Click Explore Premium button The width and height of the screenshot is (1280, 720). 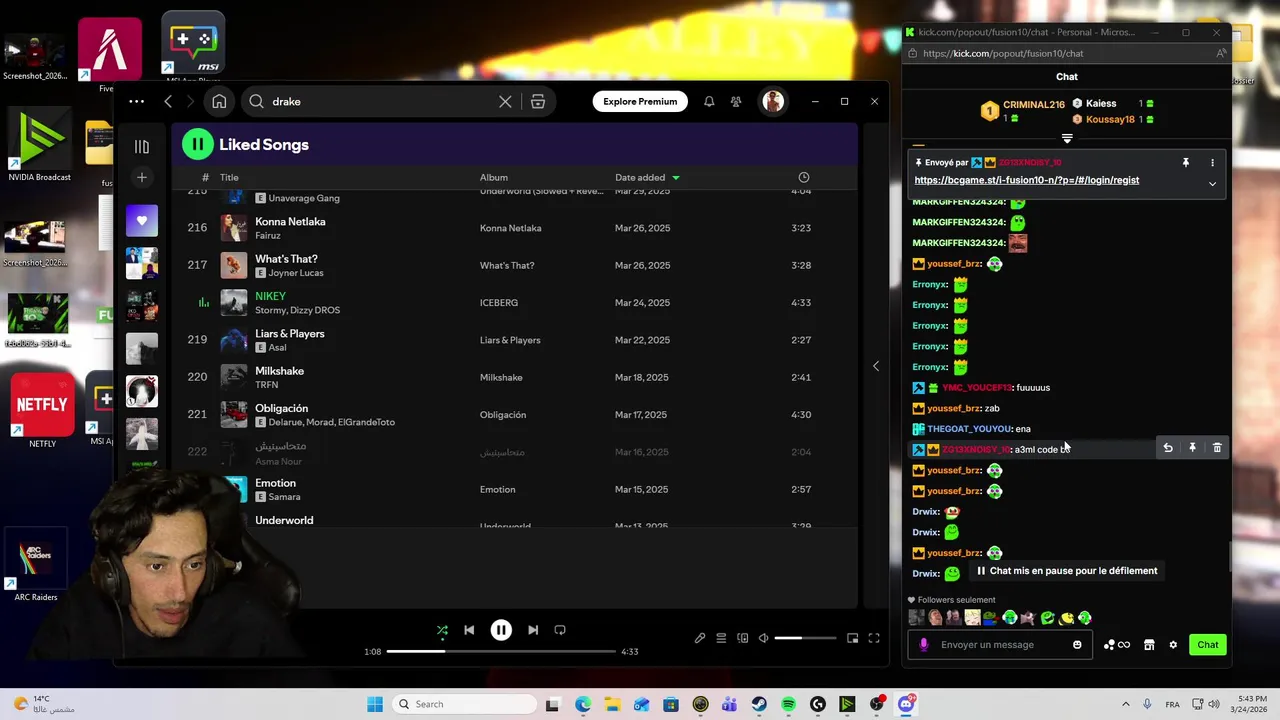(x=640, y=101)
